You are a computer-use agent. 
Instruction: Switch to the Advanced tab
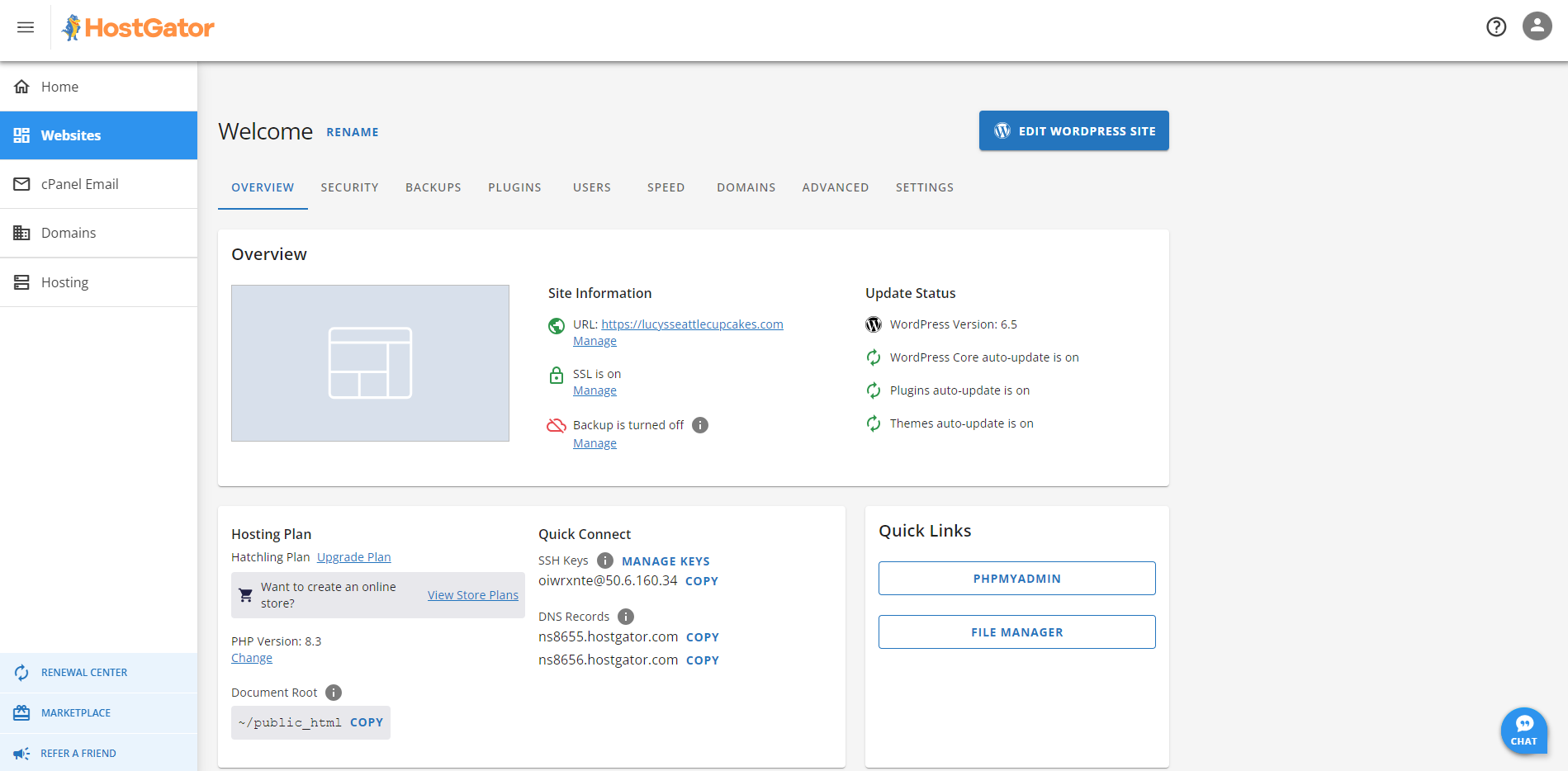pyautogui.click(x=836, y=187)
